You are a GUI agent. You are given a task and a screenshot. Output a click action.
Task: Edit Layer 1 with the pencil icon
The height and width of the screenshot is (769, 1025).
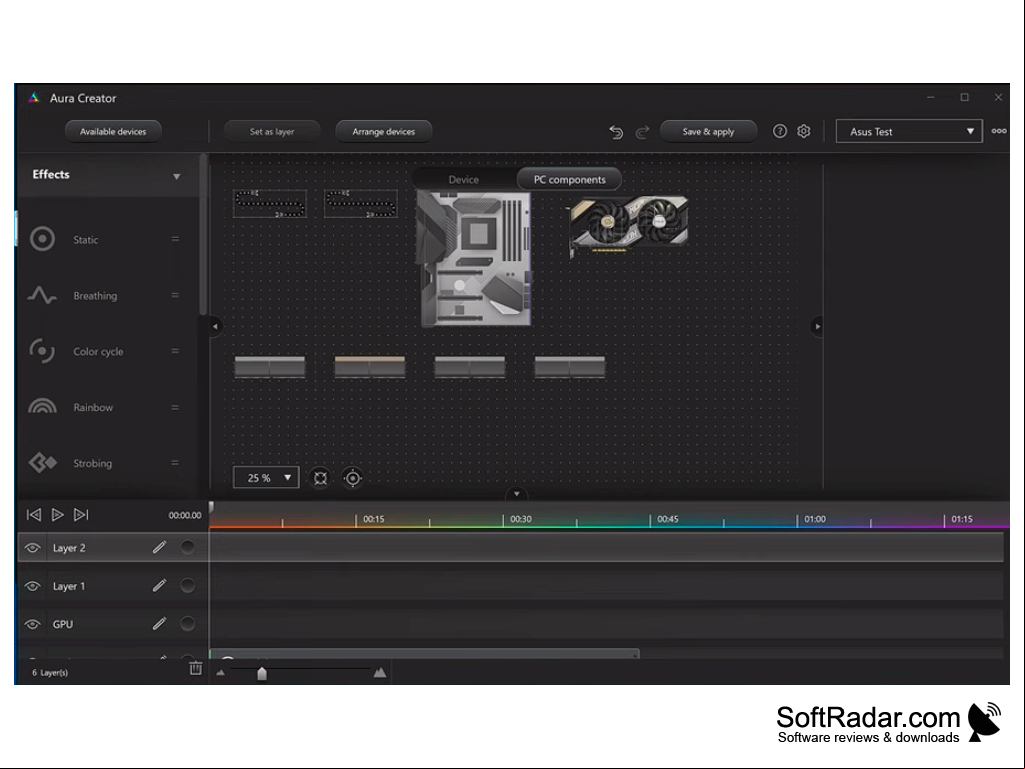pos(160,585)
